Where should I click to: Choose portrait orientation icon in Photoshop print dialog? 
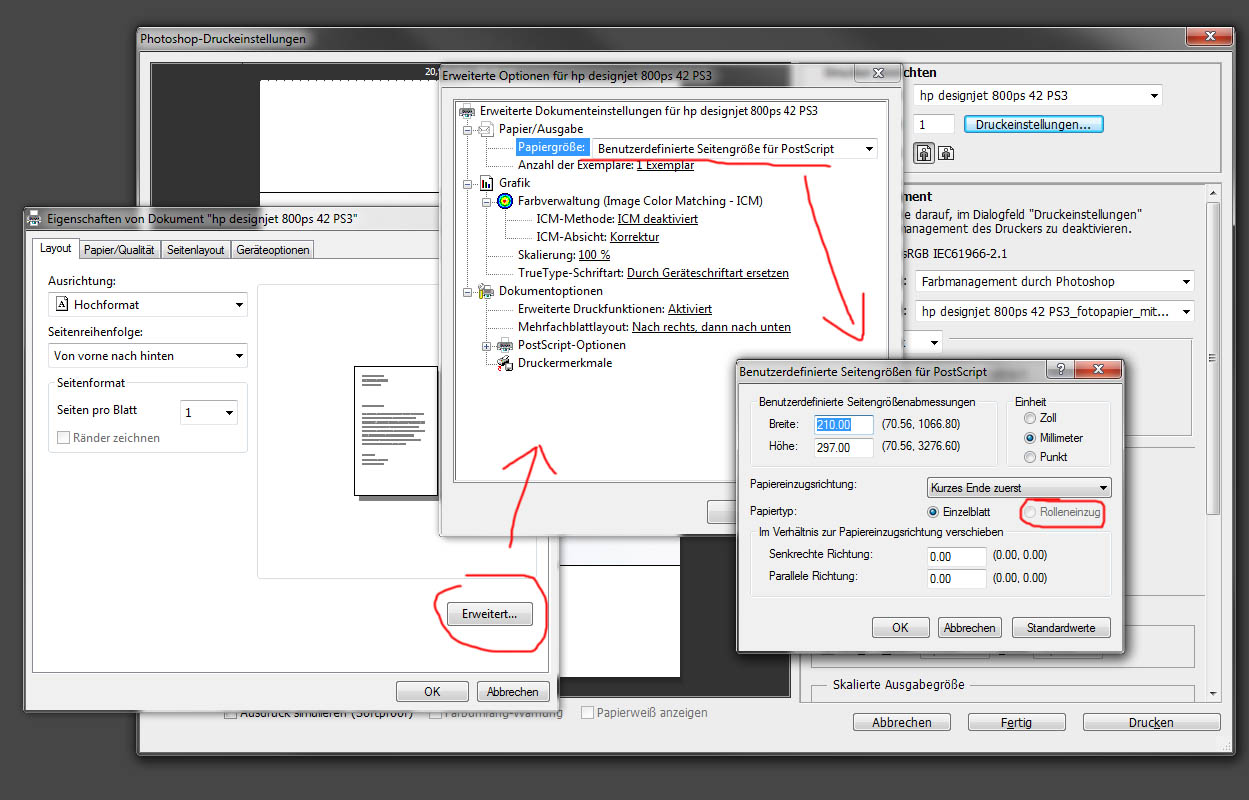[x=925, y=153]
